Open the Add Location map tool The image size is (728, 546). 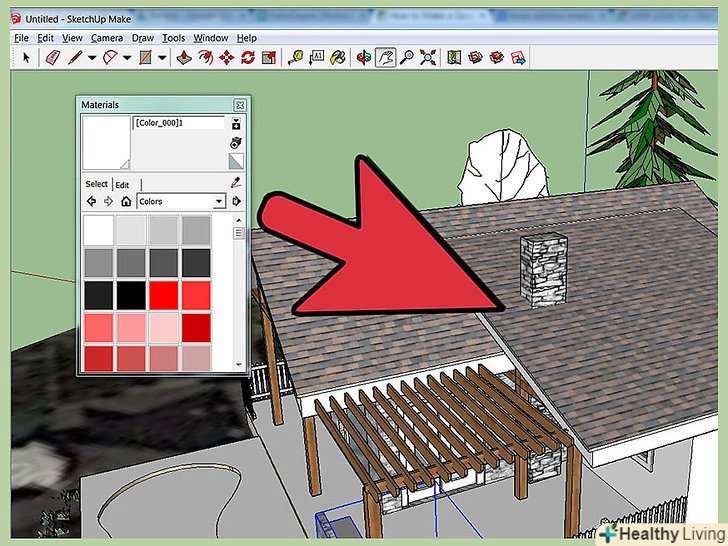(x=454, y=58)
